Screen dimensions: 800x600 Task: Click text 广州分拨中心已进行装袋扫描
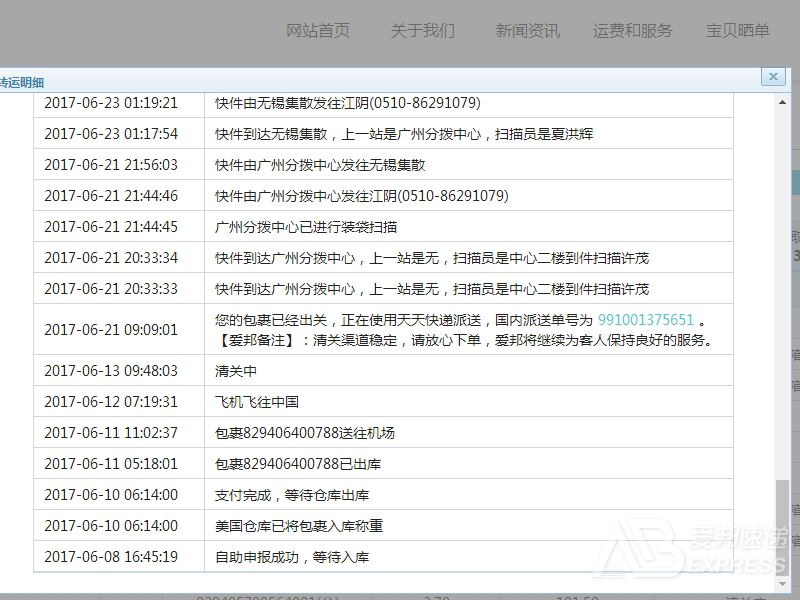[306, 227]
